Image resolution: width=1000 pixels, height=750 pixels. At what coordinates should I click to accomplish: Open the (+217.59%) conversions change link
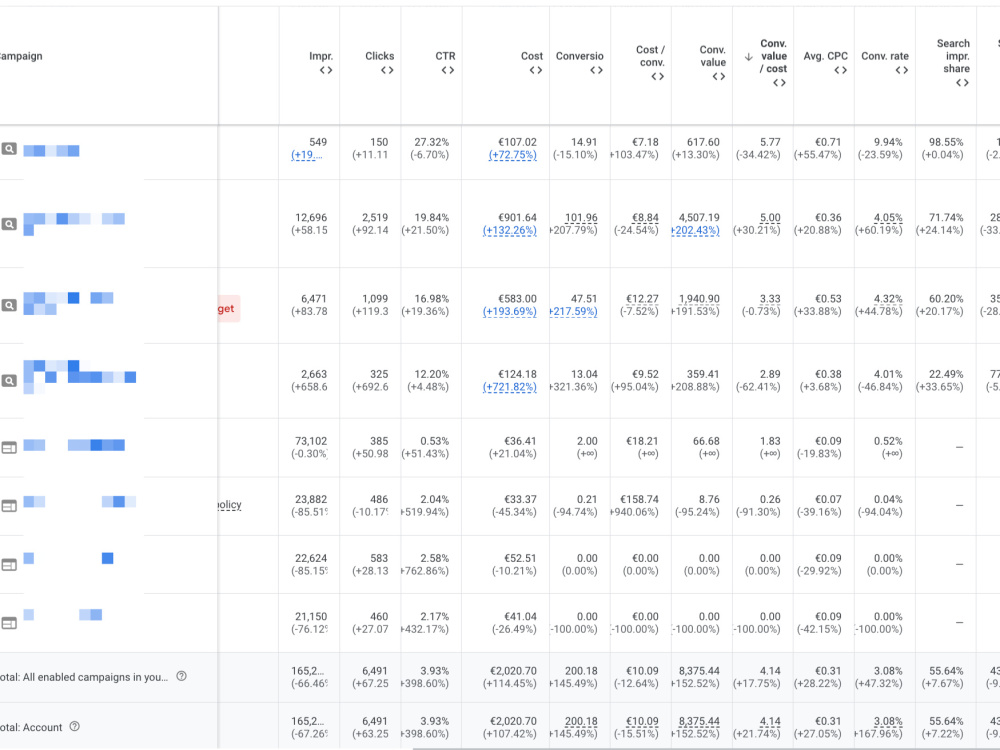click(x=573, y=311)
